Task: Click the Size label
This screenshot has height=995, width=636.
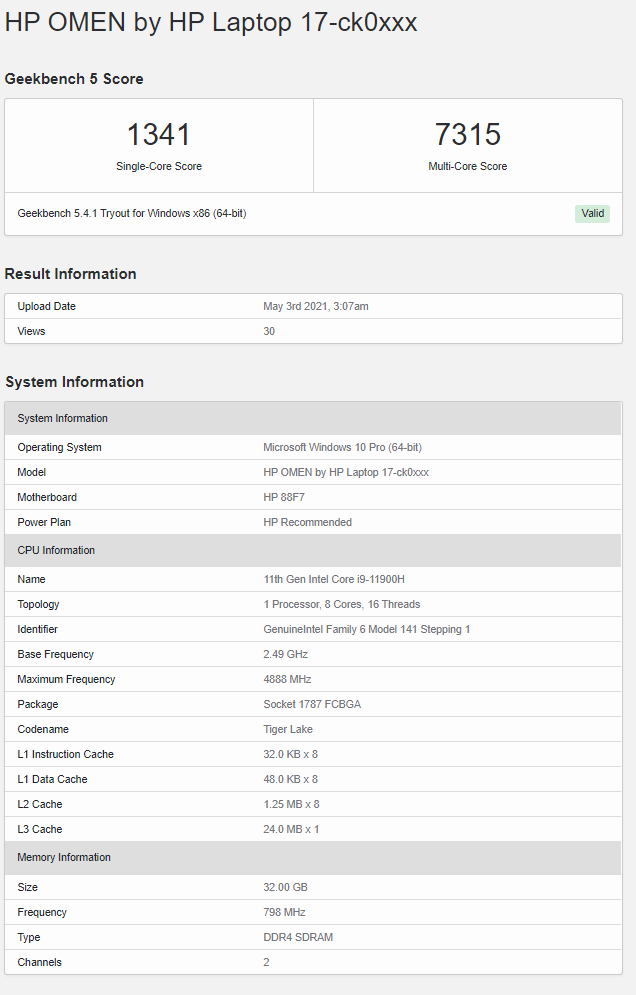Action: click(x=27, y=887)
